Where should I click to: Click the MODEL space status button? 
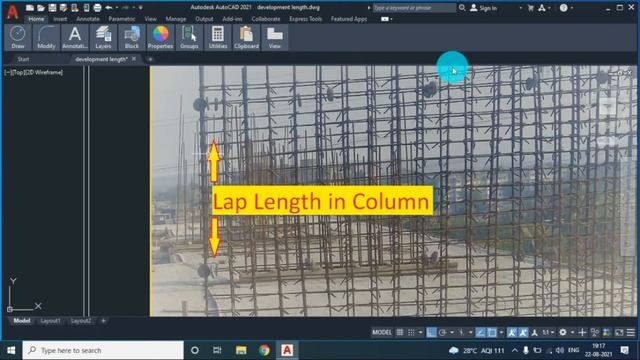click(x=382, y=332)
